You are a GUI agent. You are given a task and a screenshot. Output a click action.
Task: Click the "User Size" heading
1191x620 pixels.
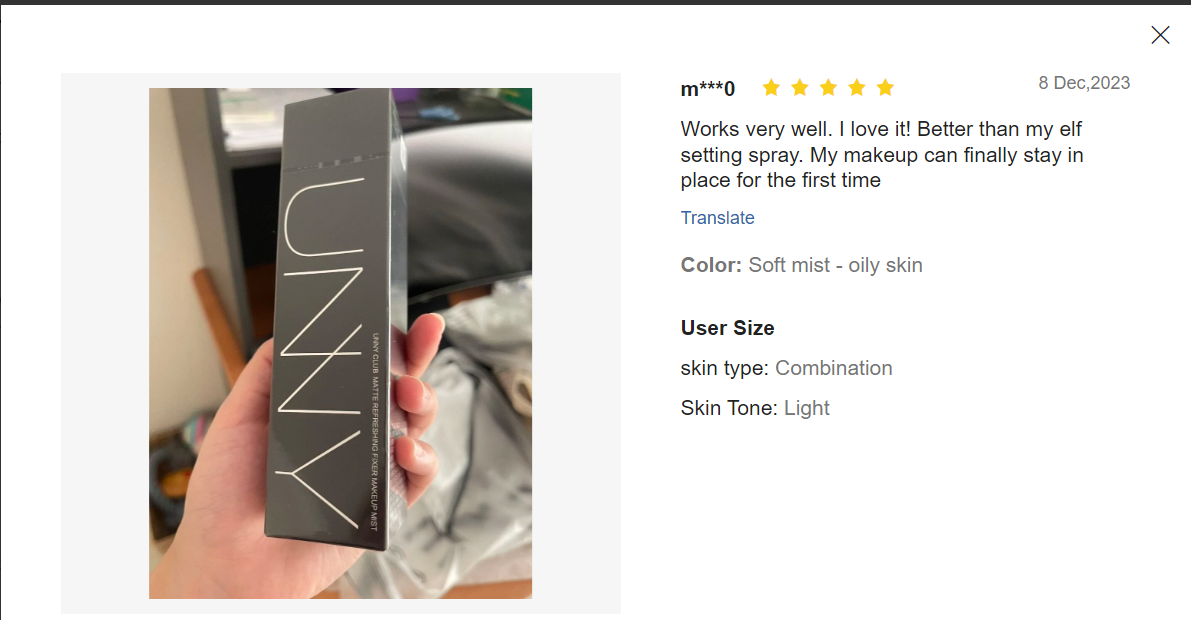pyautogui.click(x=727, y=328)
